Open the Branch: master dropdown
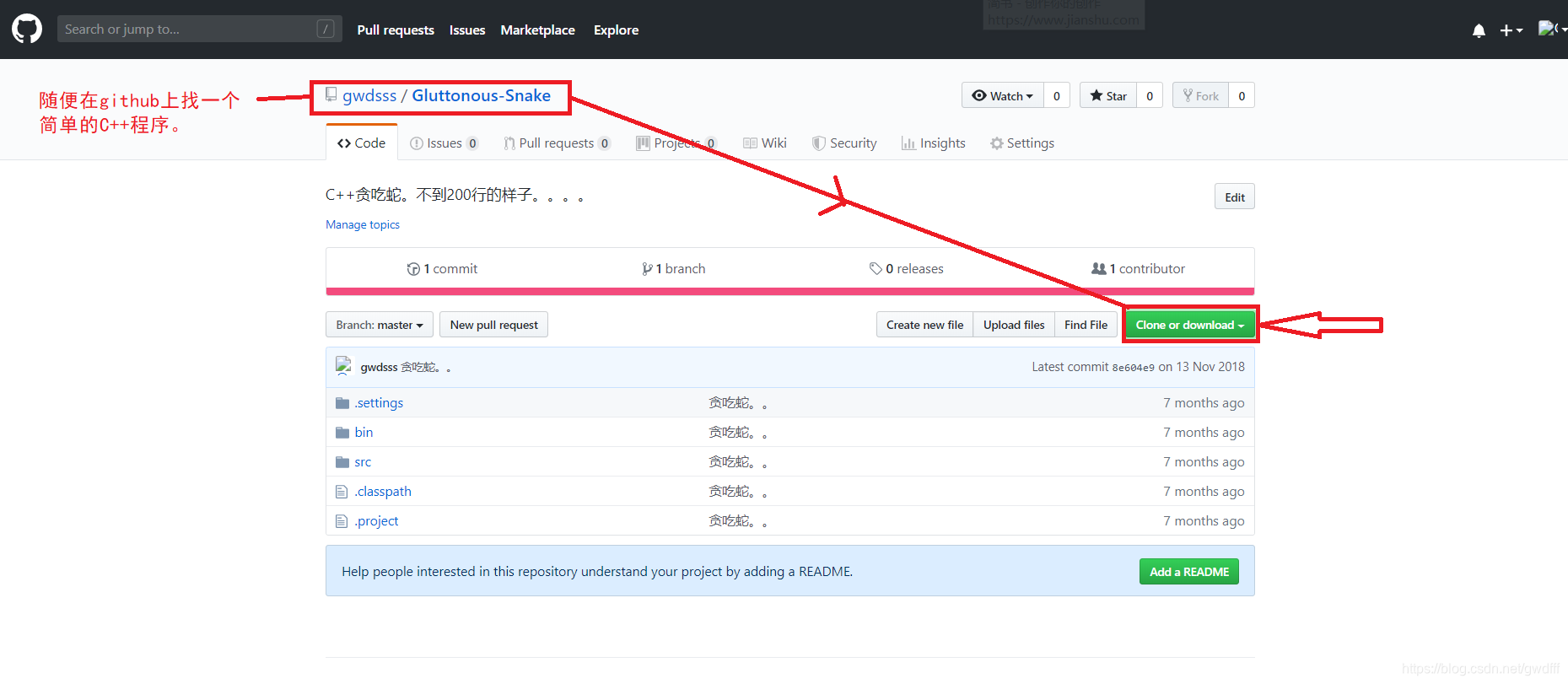Viewport: 1568px width, 684px height. 380,325
